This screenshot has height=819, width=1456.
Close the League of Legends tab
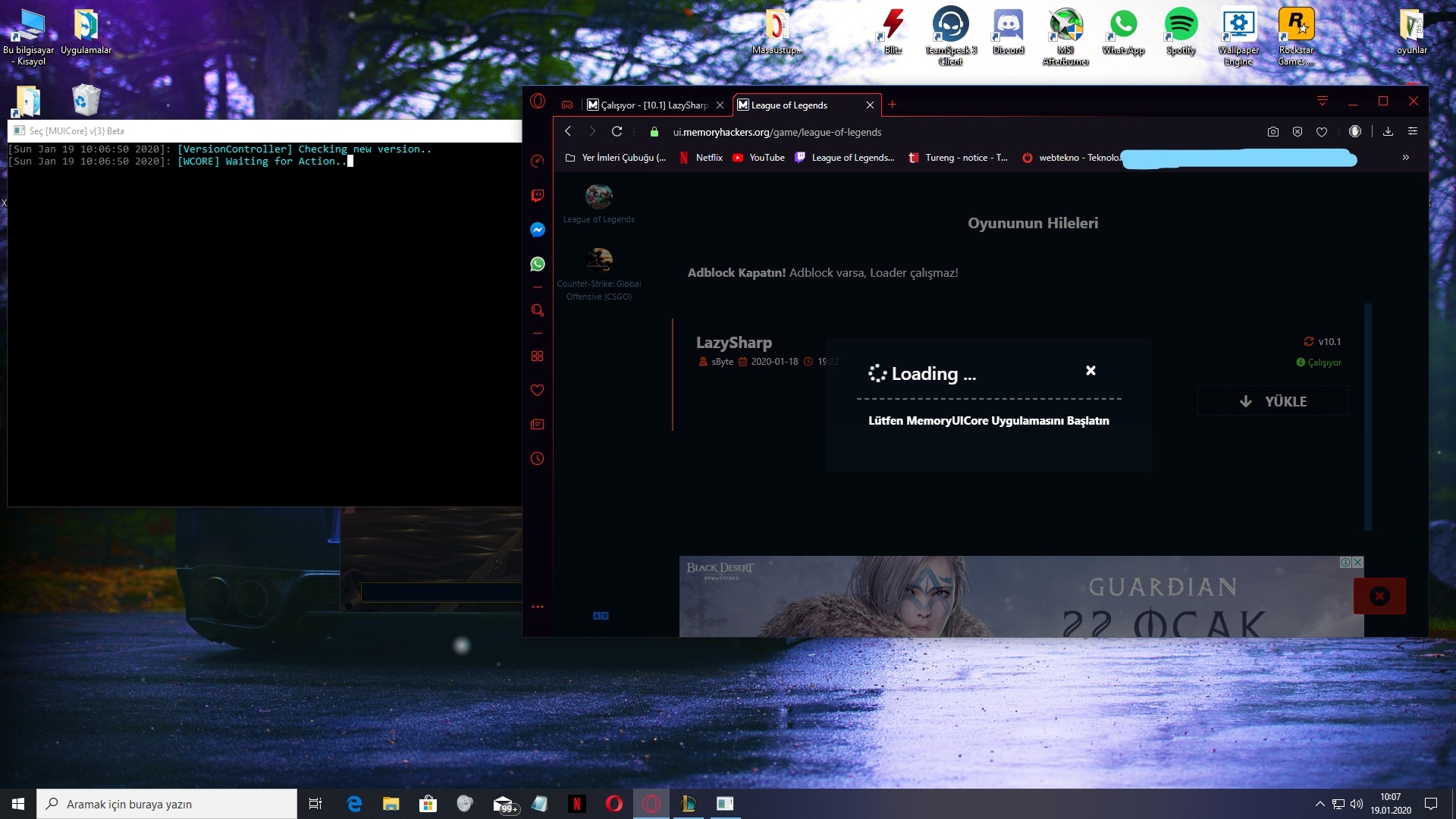[870, 105]
